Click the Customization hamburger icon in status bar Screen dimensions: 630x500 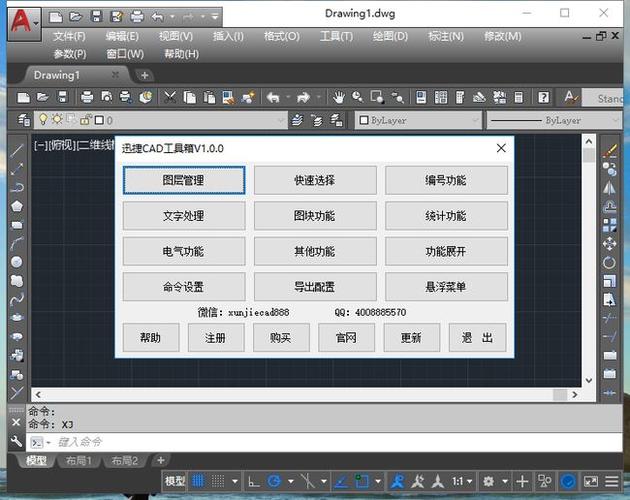click(612, 481)
